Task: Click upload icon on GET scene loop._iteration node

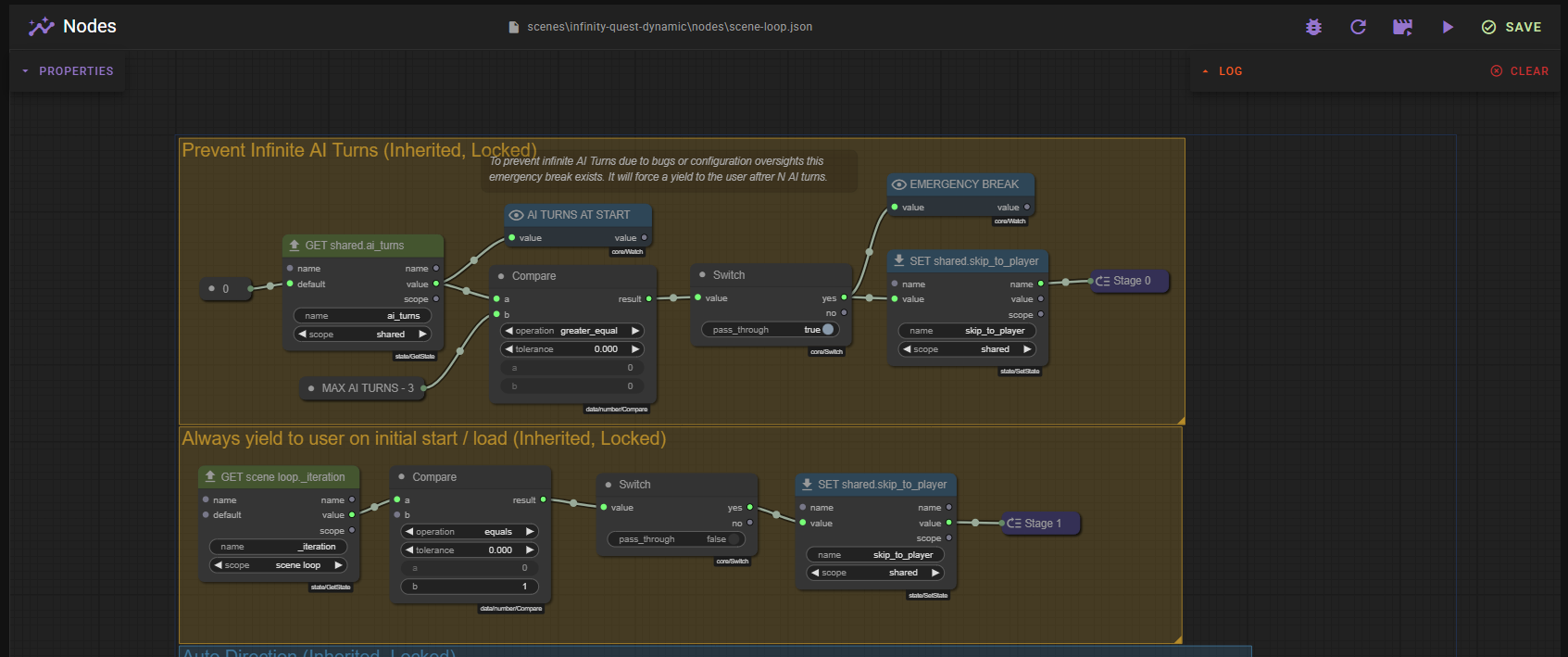Action: [x=210, y=477]
